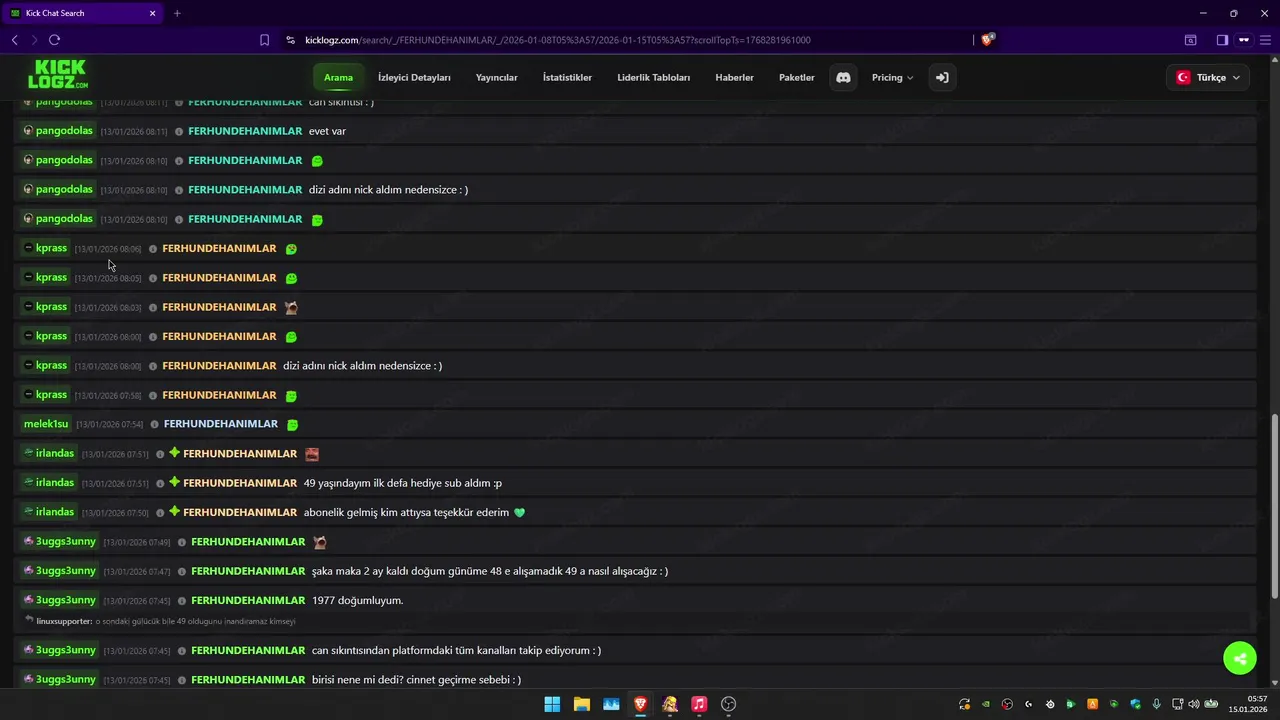Viewport: 1280px width, 720px height.
Task: Open the Arama tab
Action: [338, 77]
